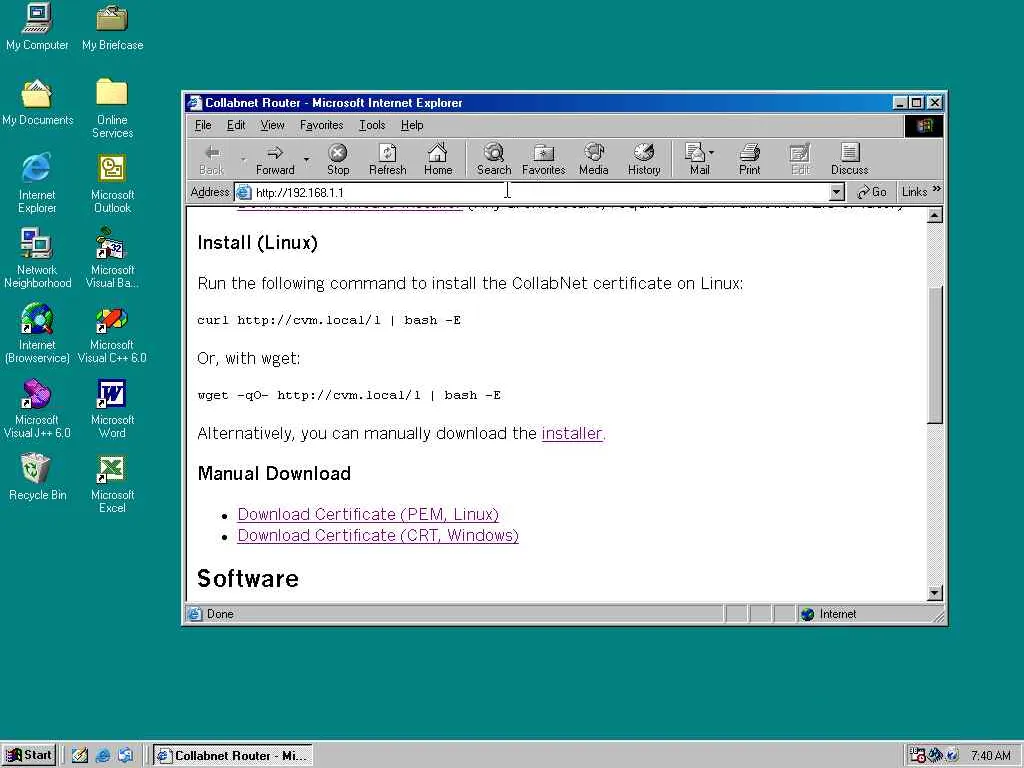Click Show Desktop quick launch icon
The width and height of the screenshot is (1024, 768).
coord(80,756)
